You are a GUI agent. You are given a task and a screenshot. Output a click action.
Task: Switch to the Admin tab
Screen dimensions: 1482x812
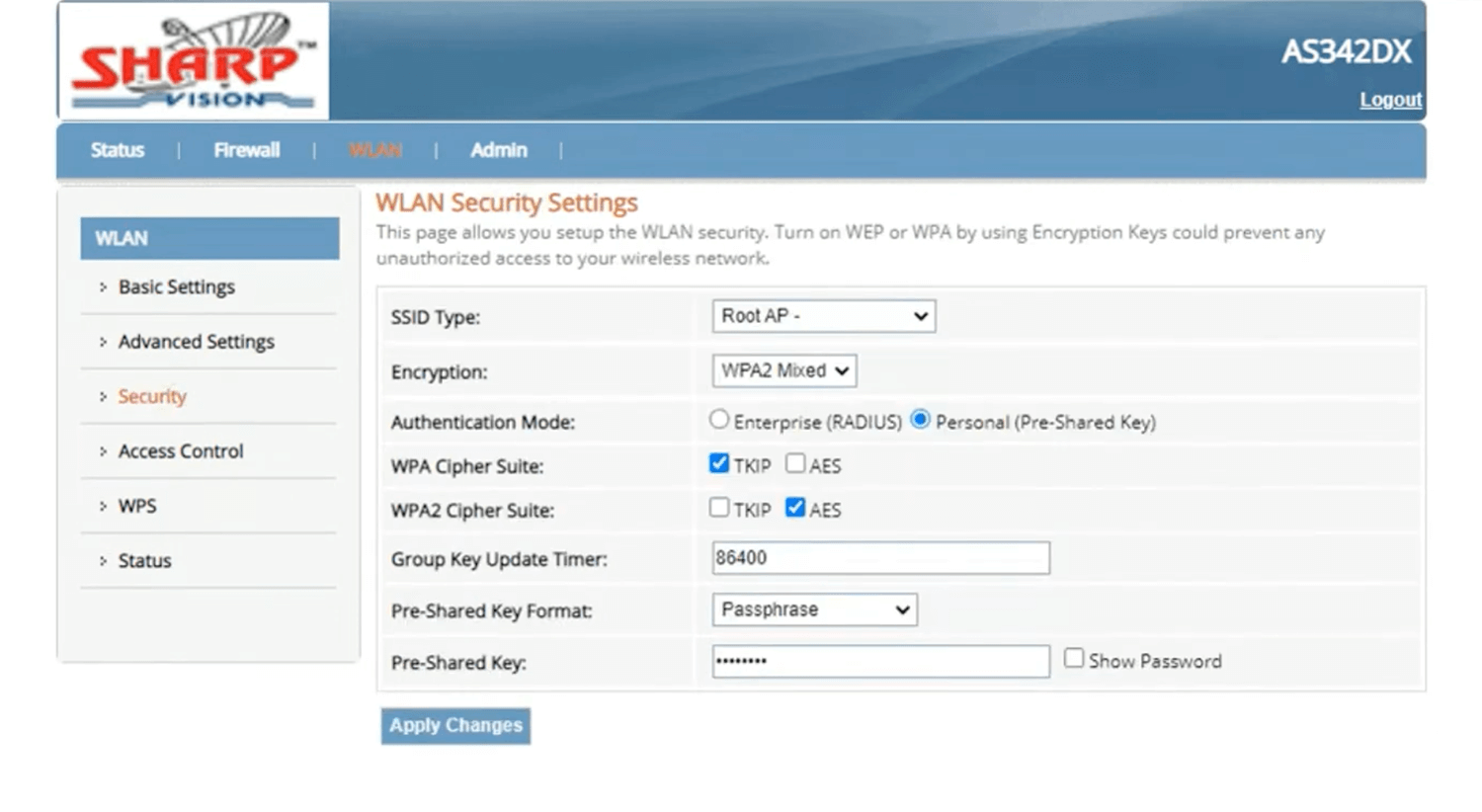click(x=498, y=150)
